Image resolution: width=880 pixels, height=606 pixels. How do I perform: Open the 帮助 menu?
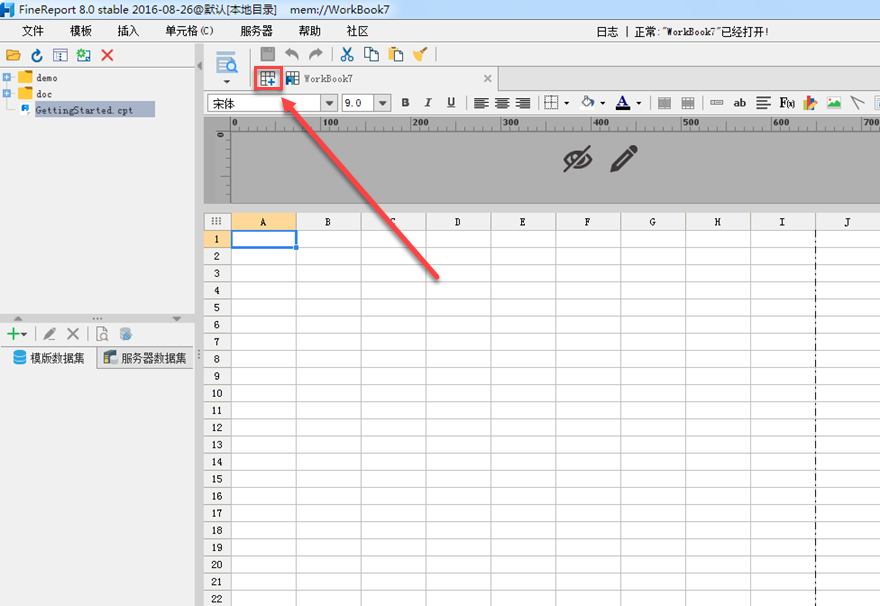pyautogui.click(x=309, y=31)
